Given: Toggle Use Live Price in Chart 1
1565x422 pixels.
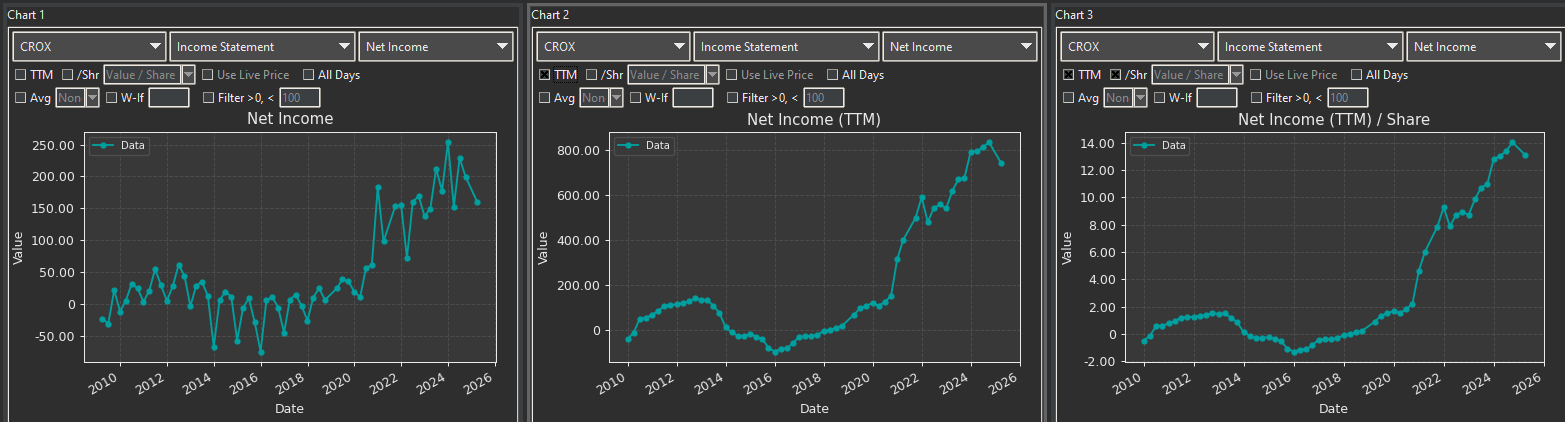Looking at the screenshot, I should tap(208, 75).
